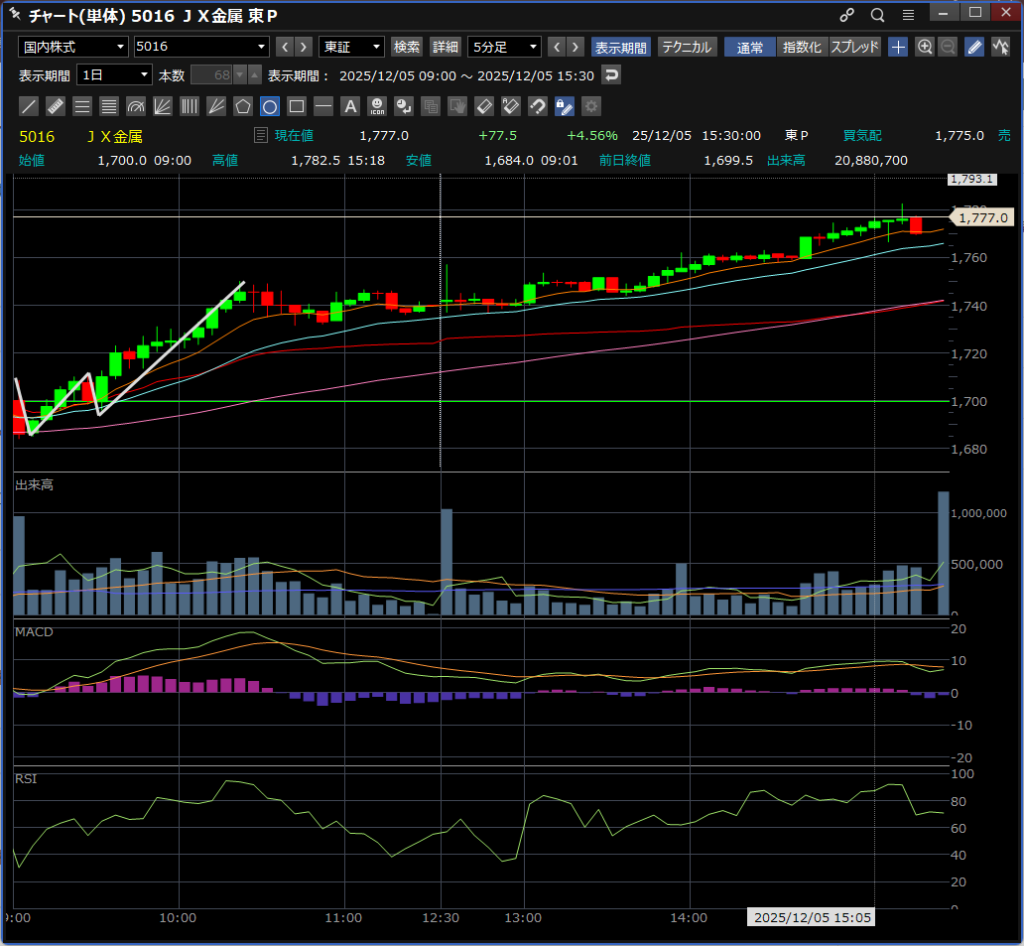Open the 国内株式 market type dropdown
This screenshot has width=1024, height=946.
(74, 47)
